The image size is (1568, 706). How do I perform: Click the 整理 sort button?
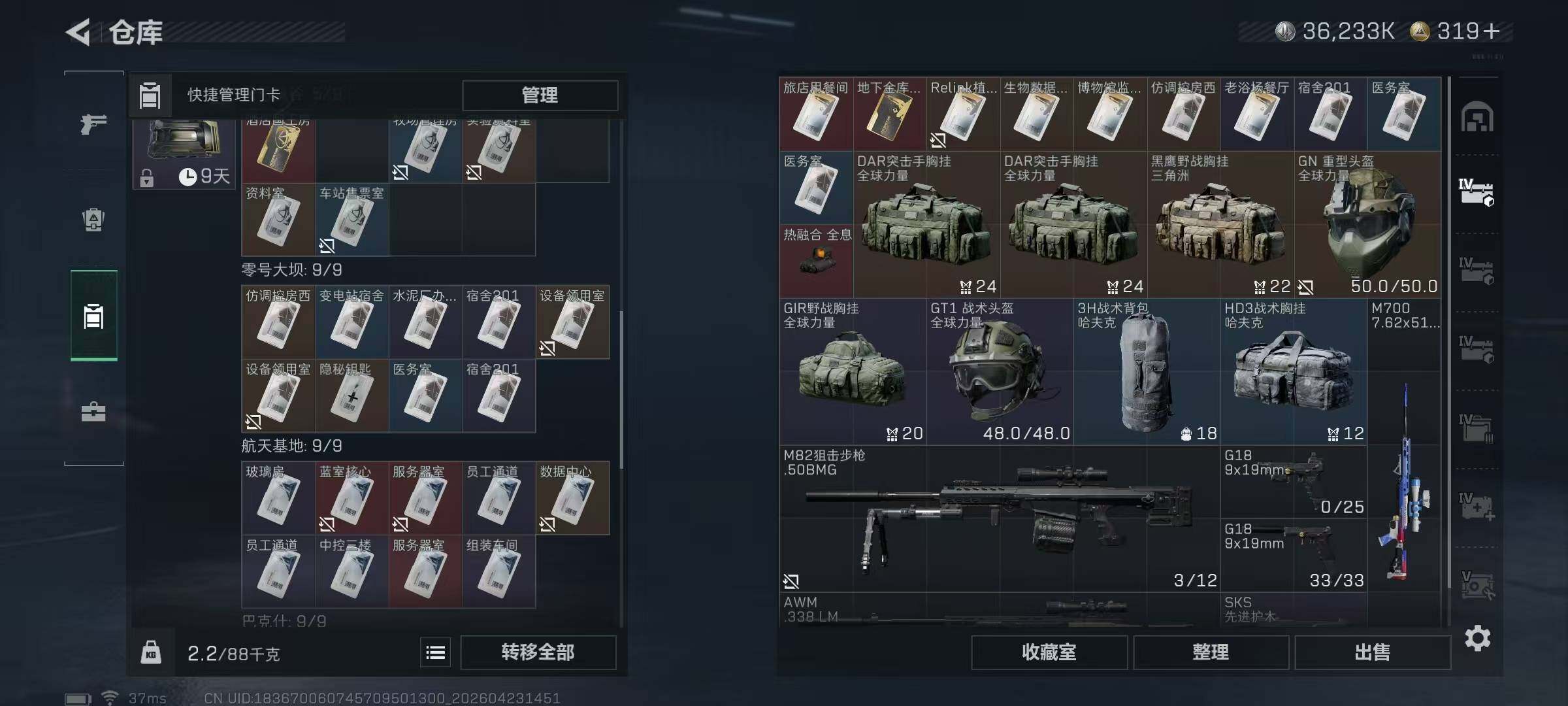1211,652
